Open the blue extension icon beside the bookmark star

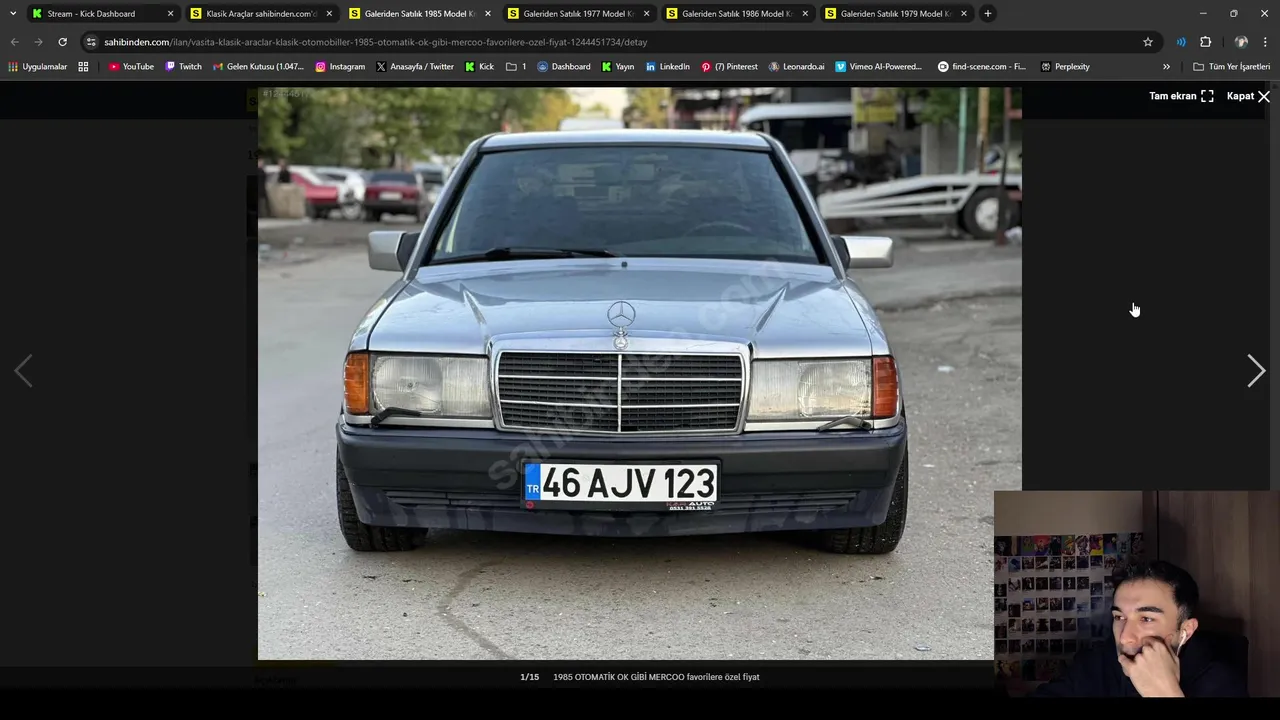[x=1181, y=42]
